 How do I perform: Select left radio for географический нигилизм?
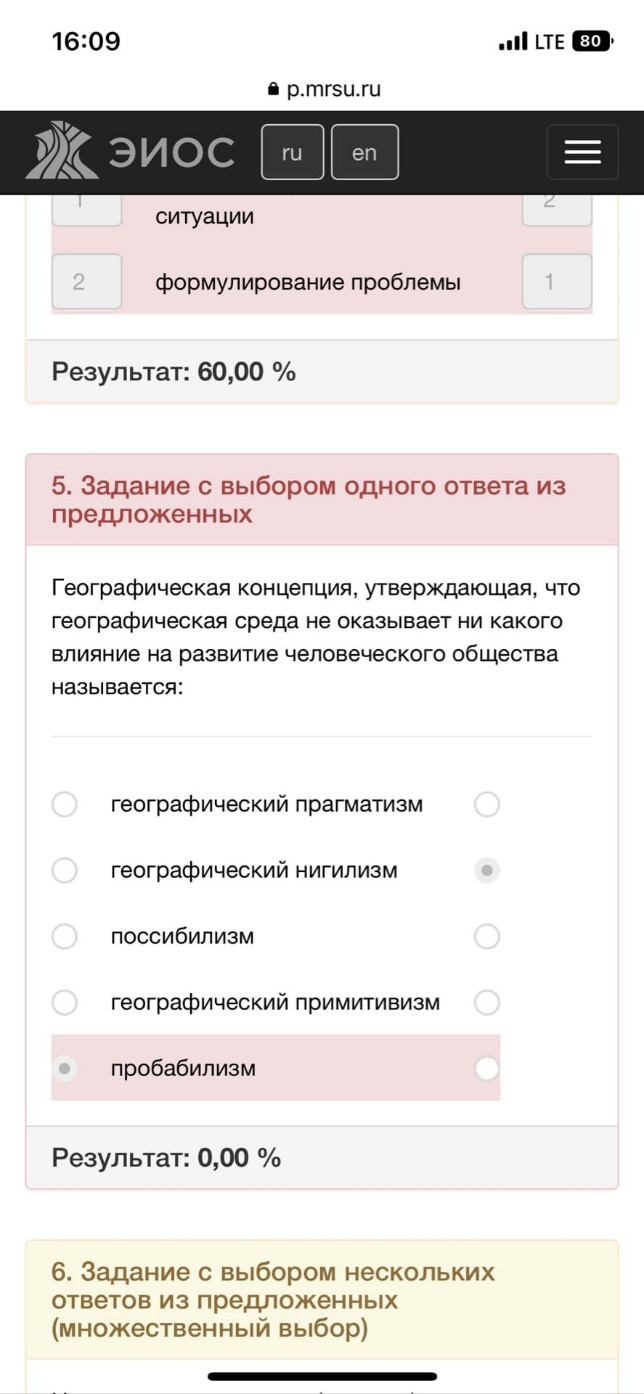tap(64, 870)
